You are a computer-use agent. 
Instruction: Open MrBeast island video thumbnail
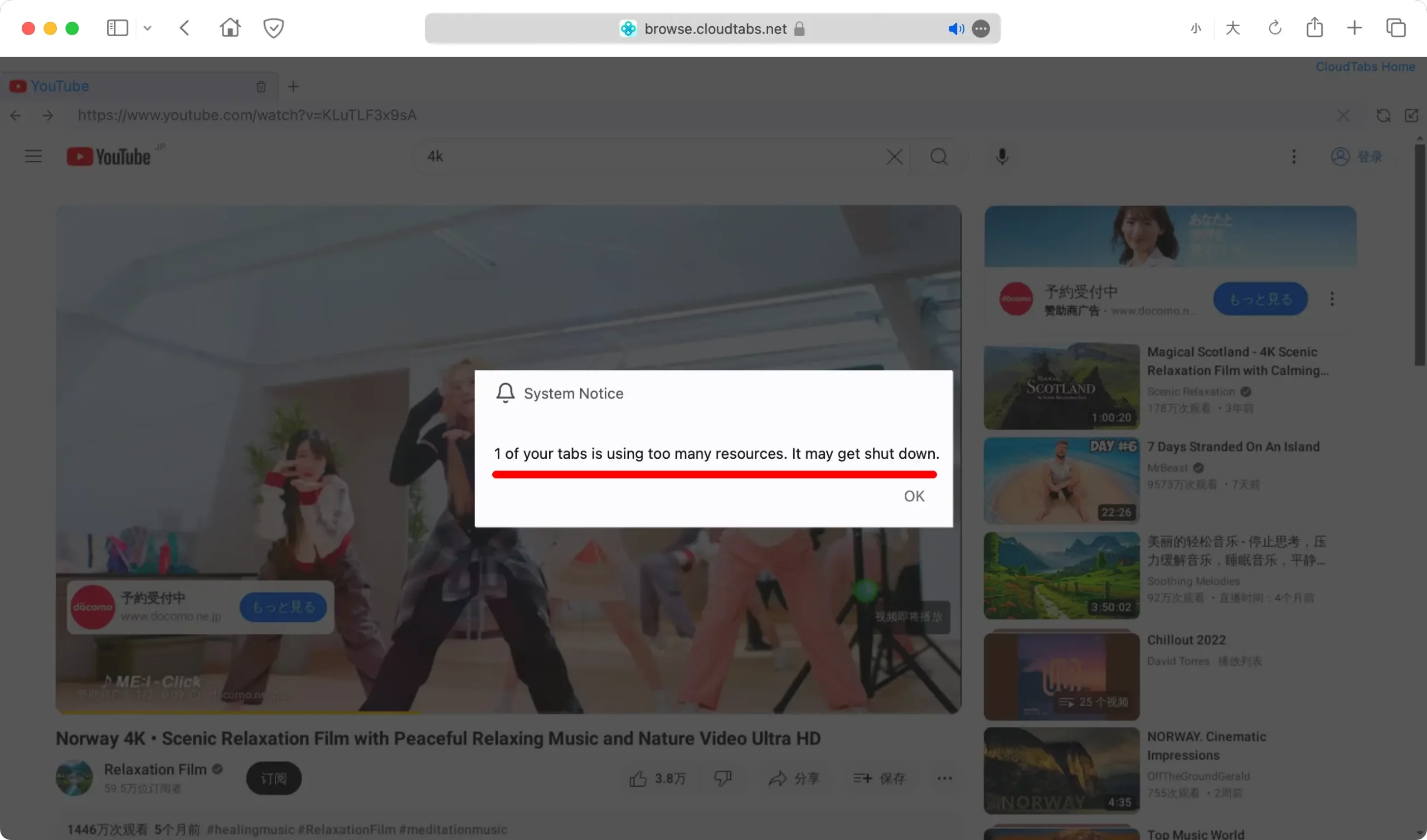(x=1062, y=481)
